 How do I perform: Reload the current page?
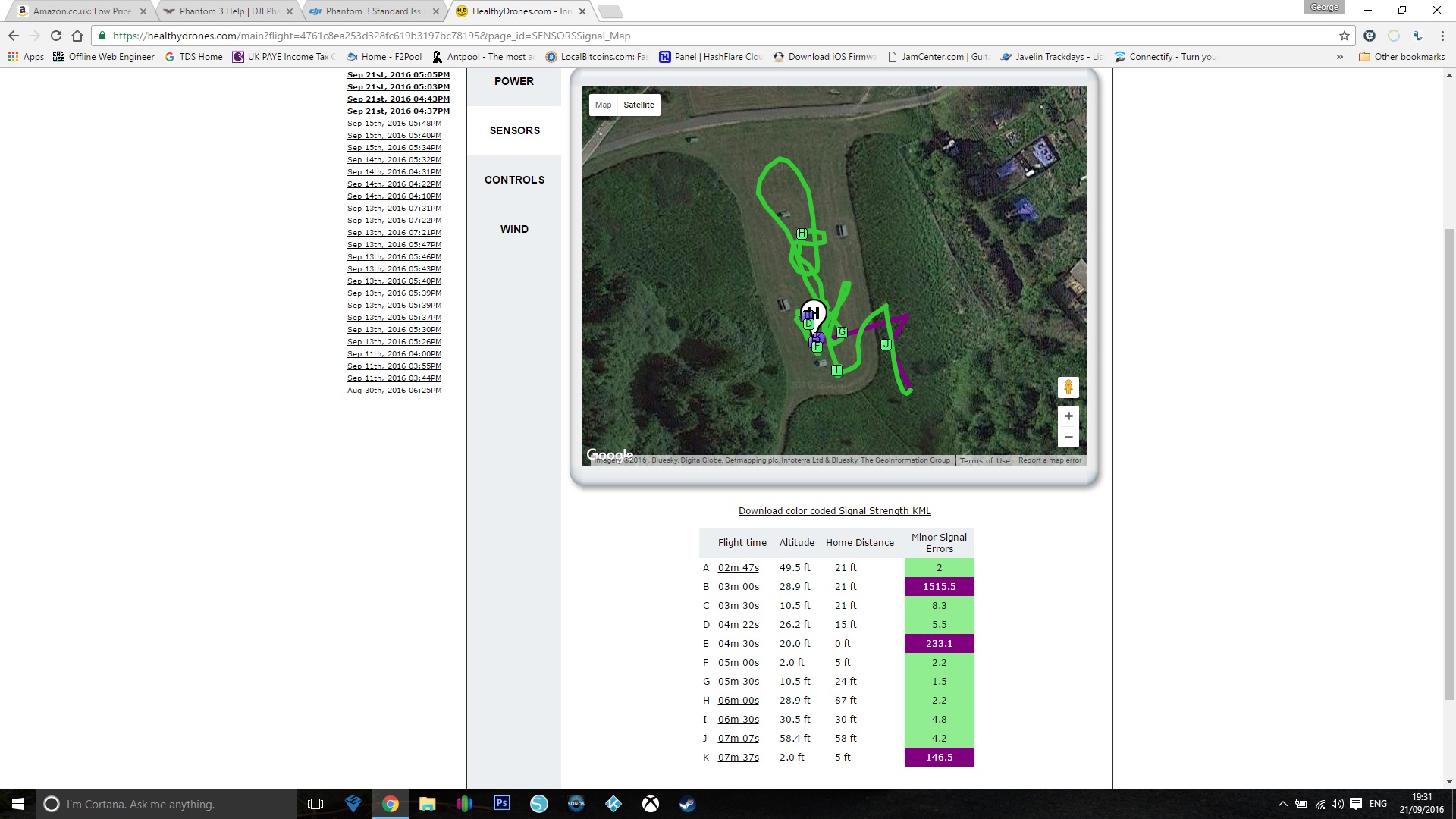pyautogui.click(x=56, y=36)
